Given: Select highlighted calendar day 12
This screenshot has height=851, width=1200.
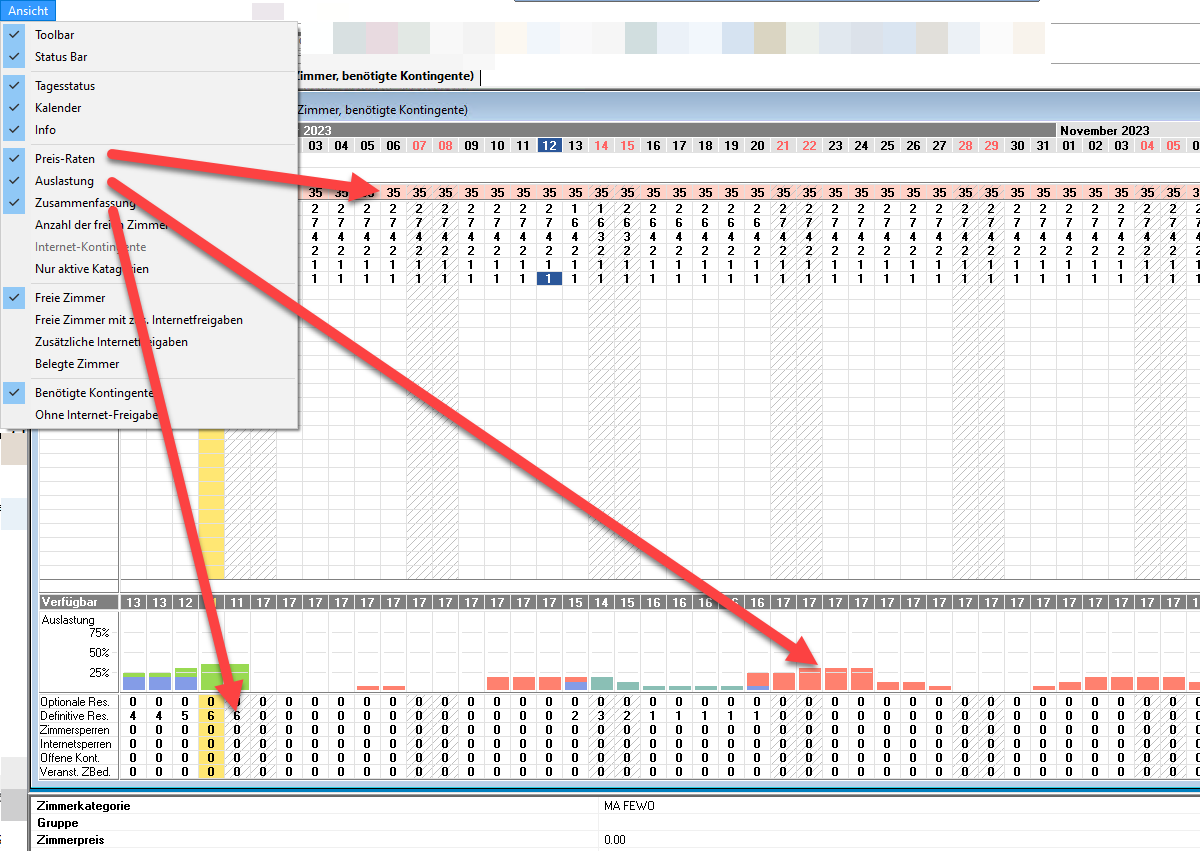Looking at the screenshot, I should point(549,146).
